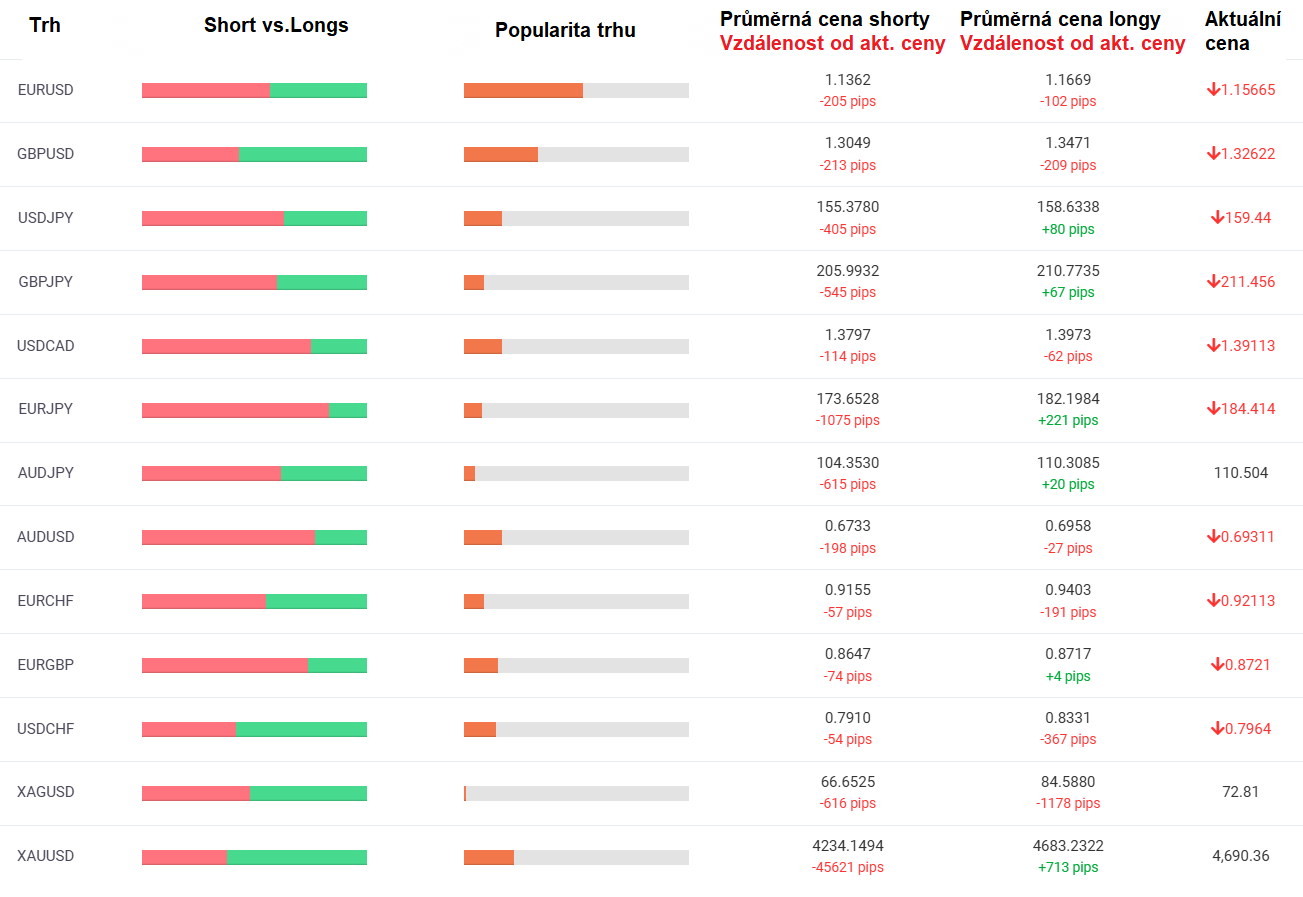1303x897 pixels.
Task: Click the USDCAD down arrow next to 1.39113
Action: point(1213,346)
